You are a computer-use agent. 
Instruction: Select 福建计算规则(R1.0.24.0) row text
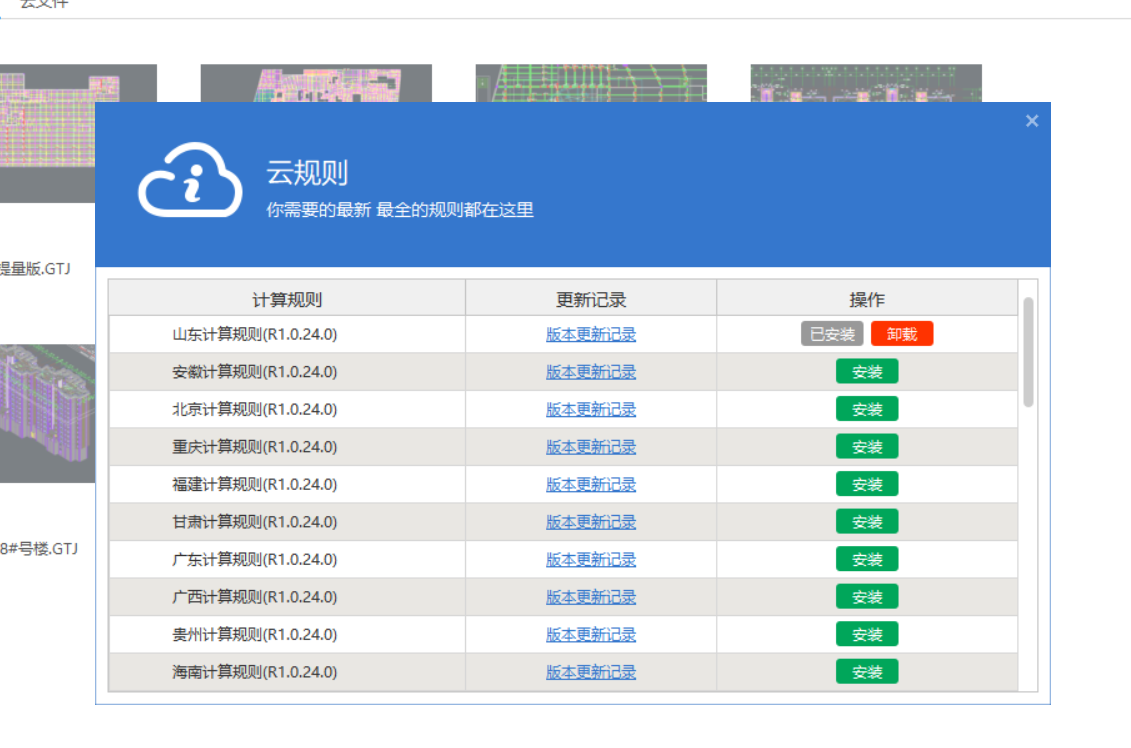coord(255,484)
